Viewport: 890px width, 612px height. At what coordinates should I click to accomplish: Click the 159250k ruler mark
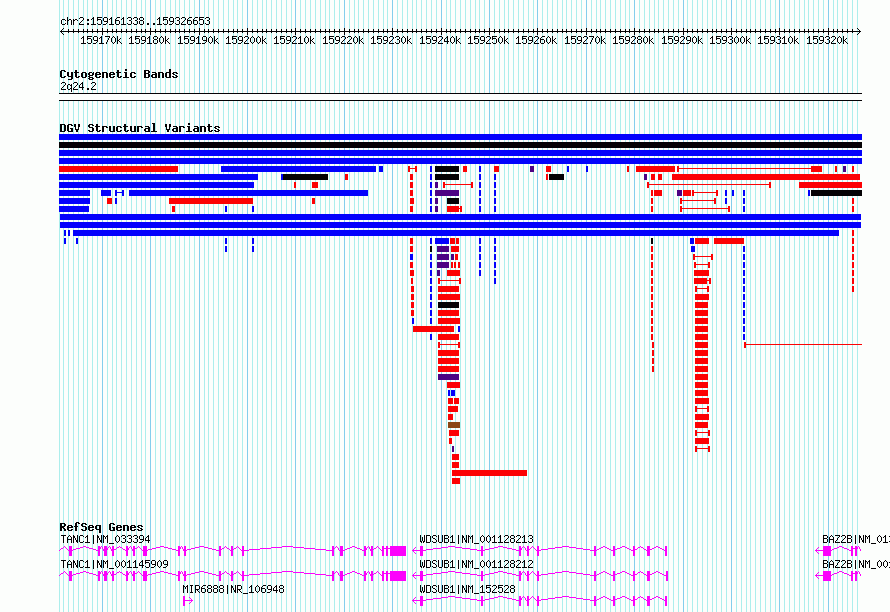coord(488,40)
